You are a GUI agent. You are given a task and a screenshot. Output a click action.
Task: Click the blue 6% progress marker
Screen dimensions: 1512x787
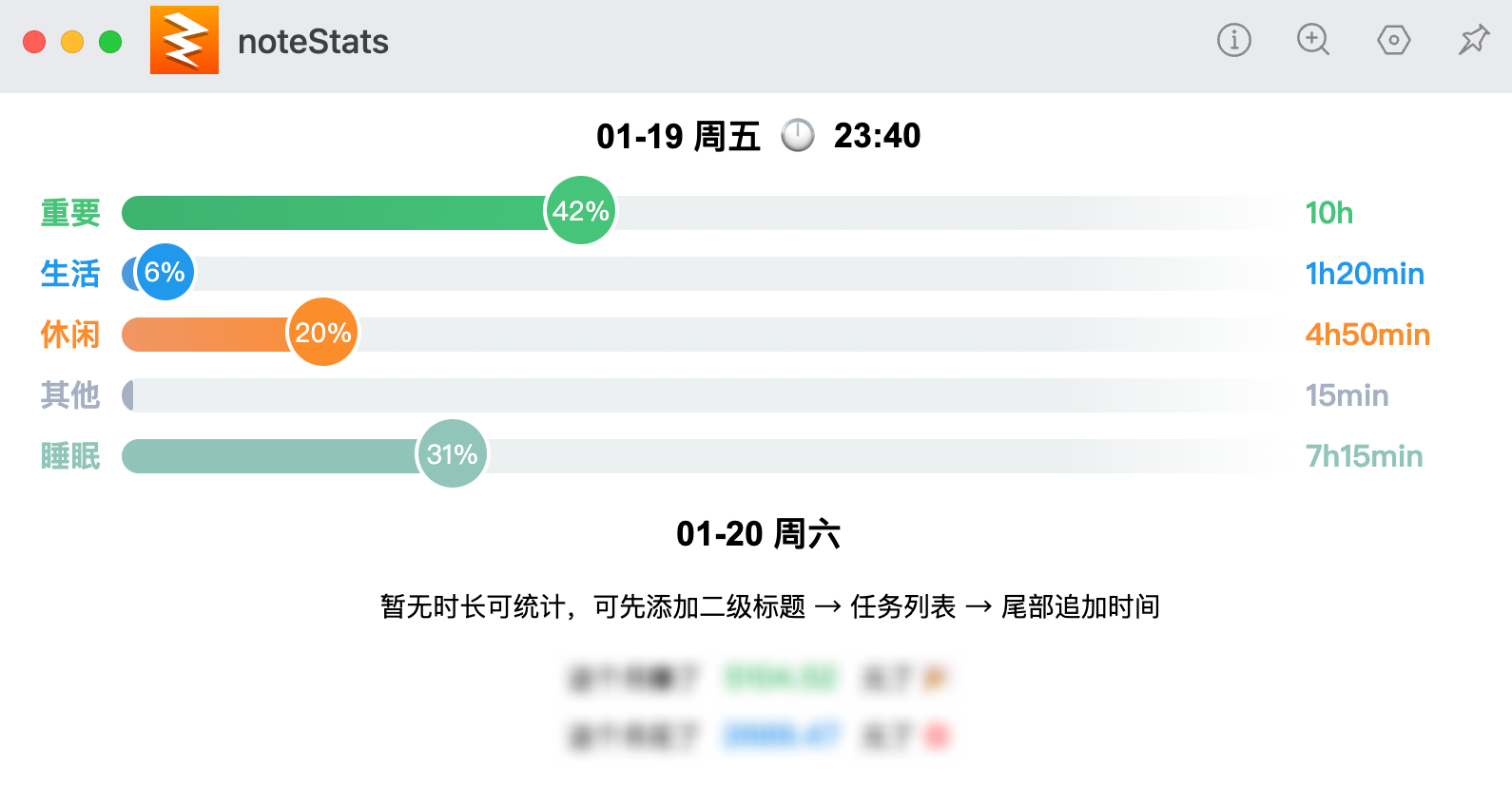click(x=165, y=272)
